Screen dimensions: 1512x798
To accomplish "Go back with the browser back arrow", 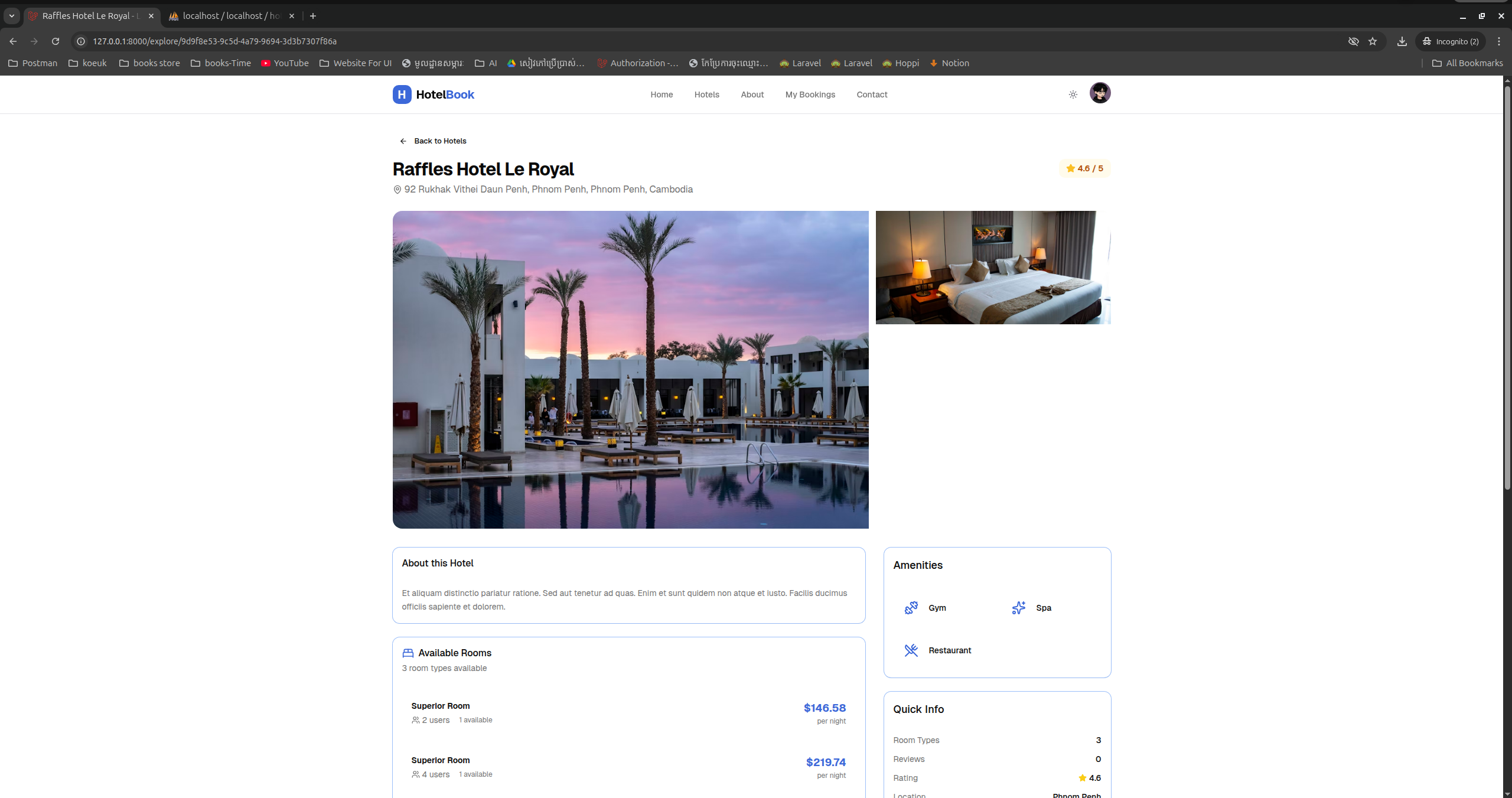I will [x=13, y=41].
